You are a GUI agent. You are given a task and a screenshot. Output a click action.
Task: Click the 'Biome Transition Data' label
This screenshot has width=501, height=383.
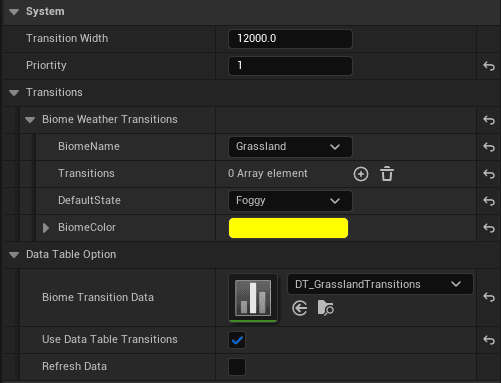(x=98, y=297)
